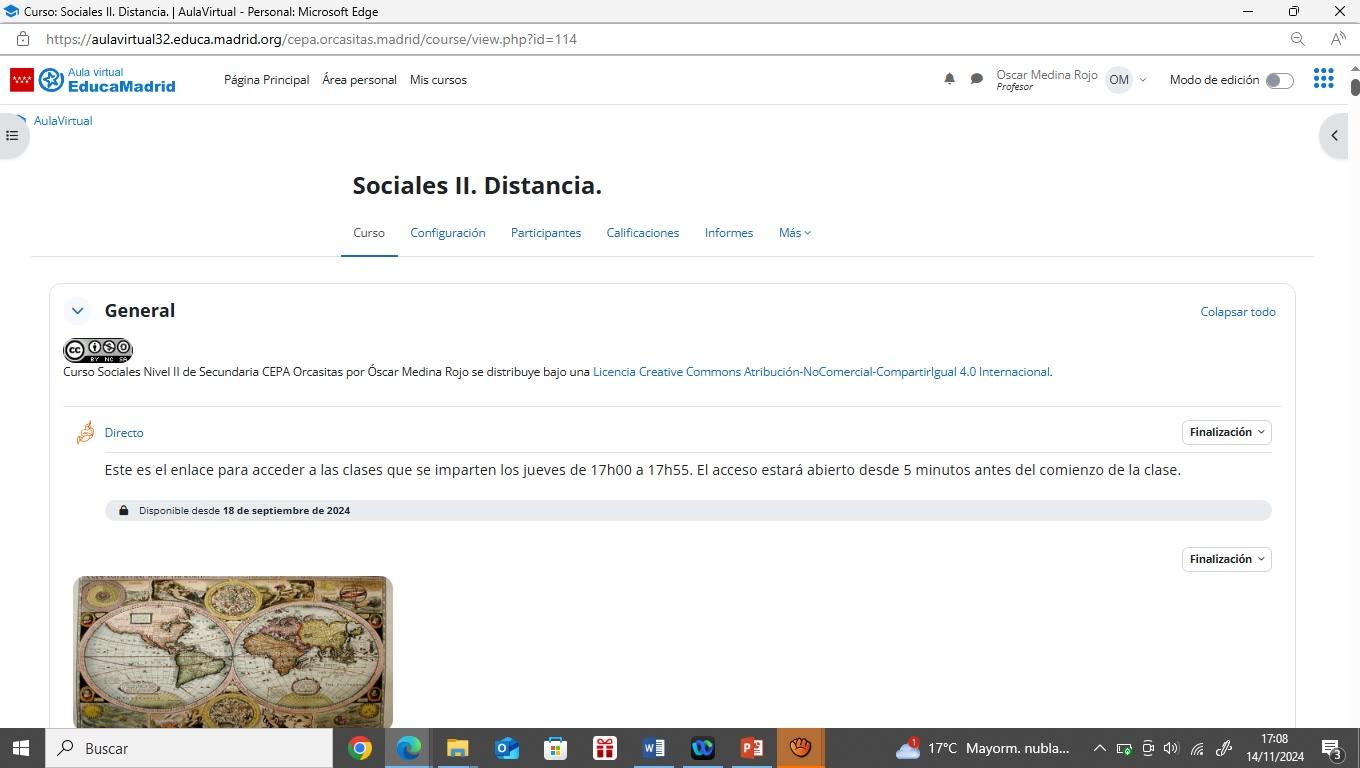This screenshot has width=1360, height=768.
Task: Click Colapsar todo link
Action: pos(1238,312)
